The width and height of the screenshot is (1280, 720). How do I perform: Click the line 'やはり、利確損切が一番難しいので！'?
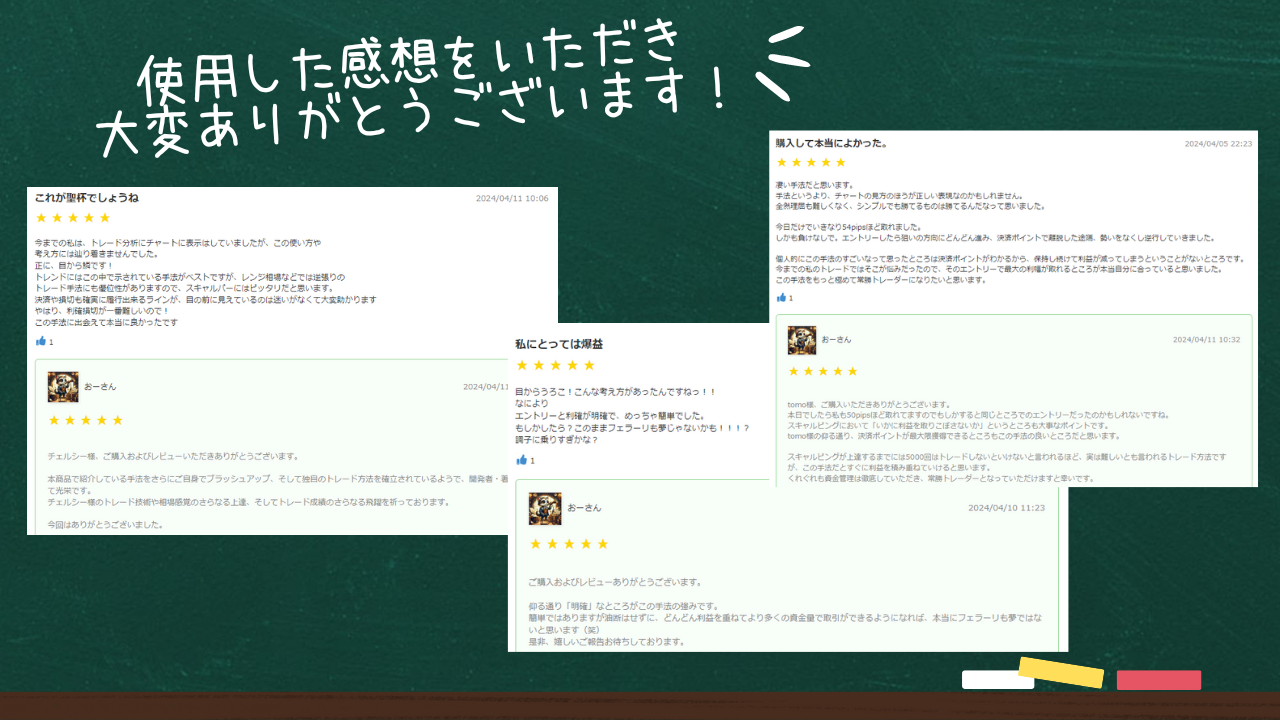(101, 311)
